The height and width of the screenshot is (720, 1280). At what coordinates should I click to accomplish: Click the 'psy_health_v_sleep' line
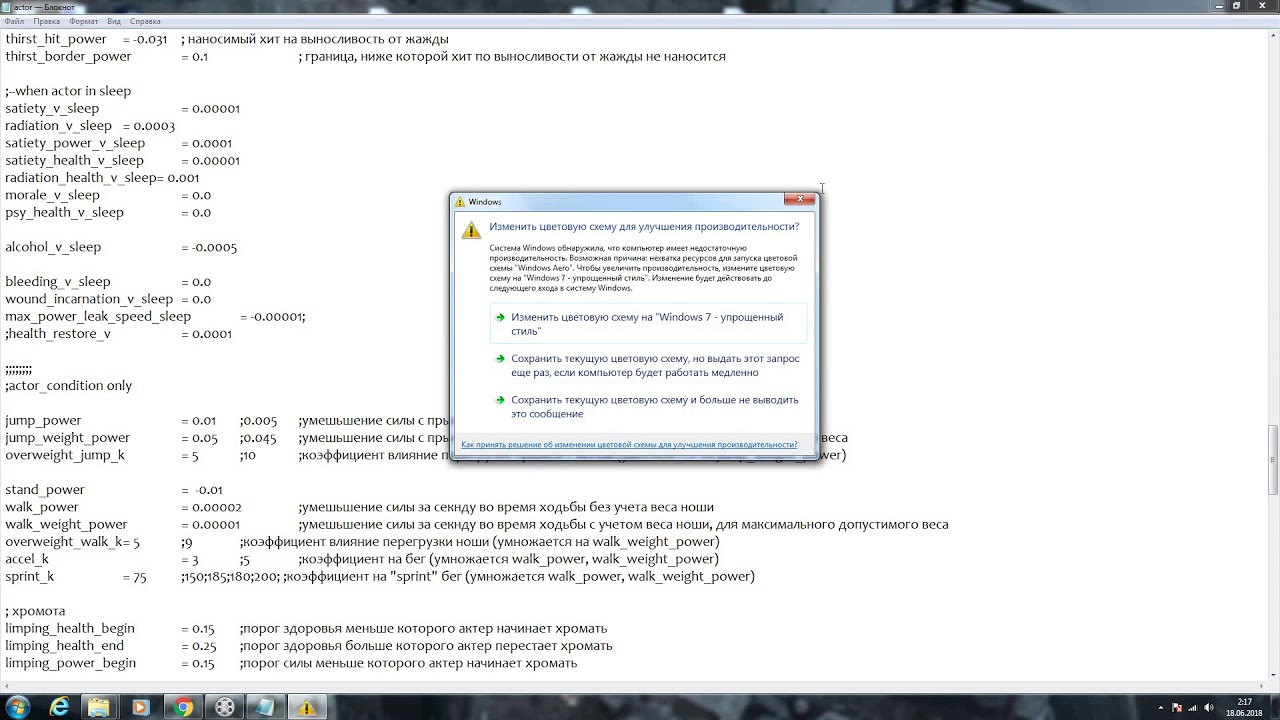(x=108, y=212)
